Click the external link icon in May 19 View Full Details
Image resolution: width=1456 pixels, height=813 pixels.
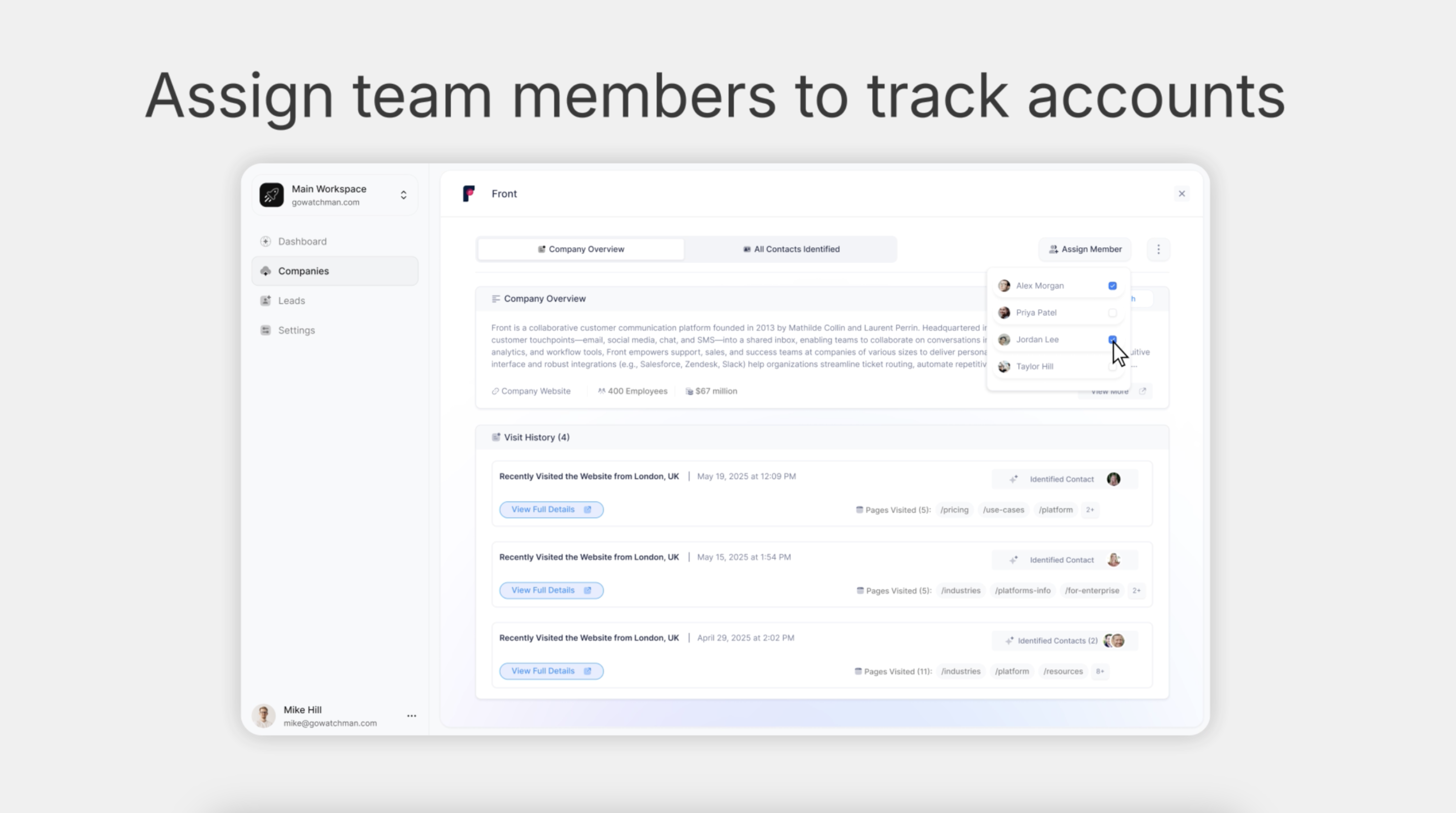pyautogui.click(x=587, y=509)
